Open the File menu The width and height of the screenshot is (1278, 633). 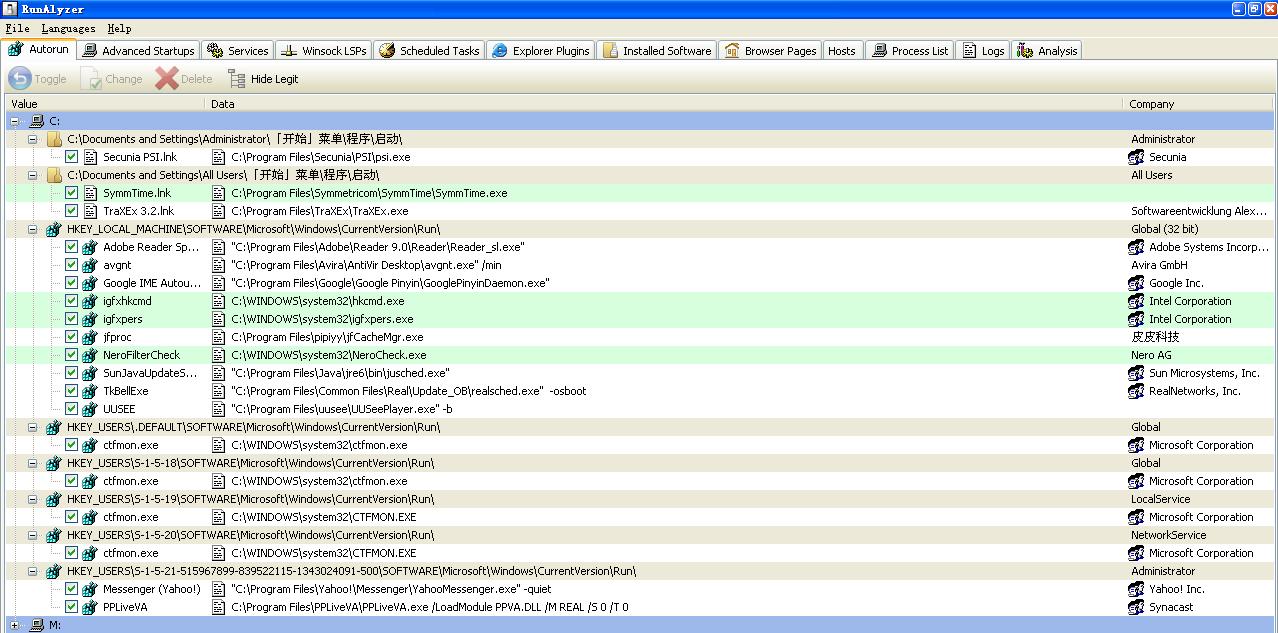[x=17, y=29]
